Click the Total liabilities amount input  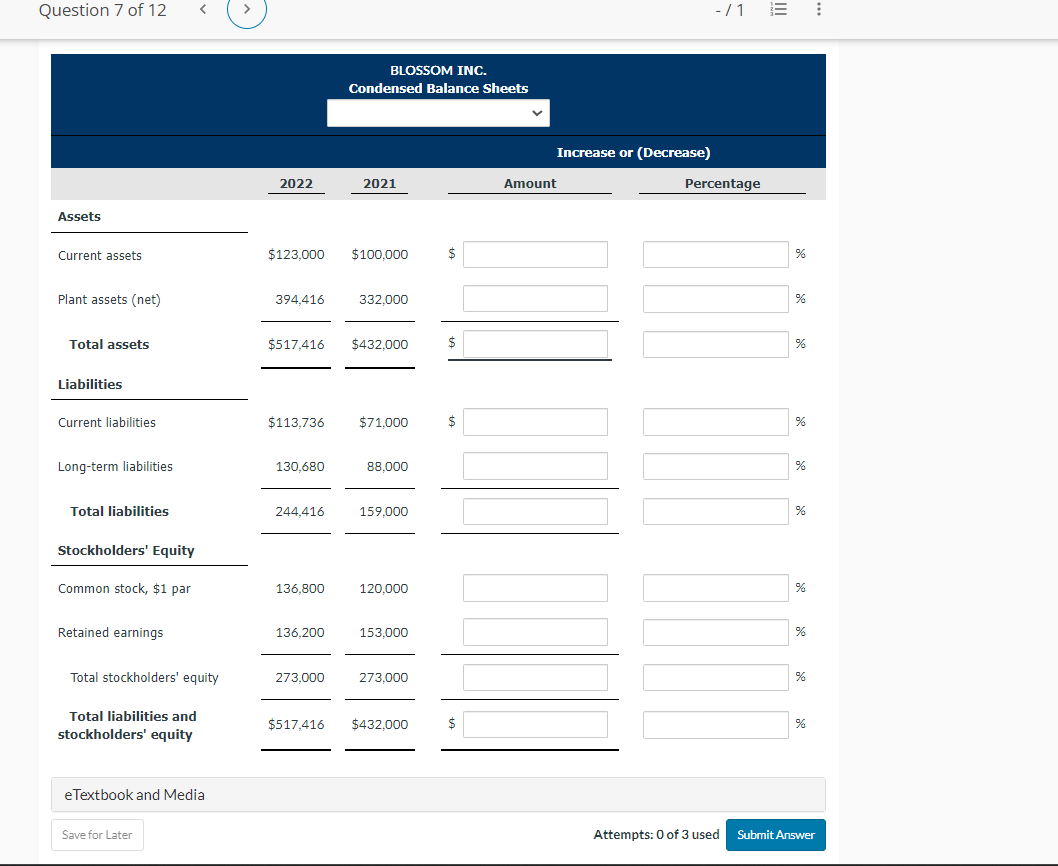point(535,511)
